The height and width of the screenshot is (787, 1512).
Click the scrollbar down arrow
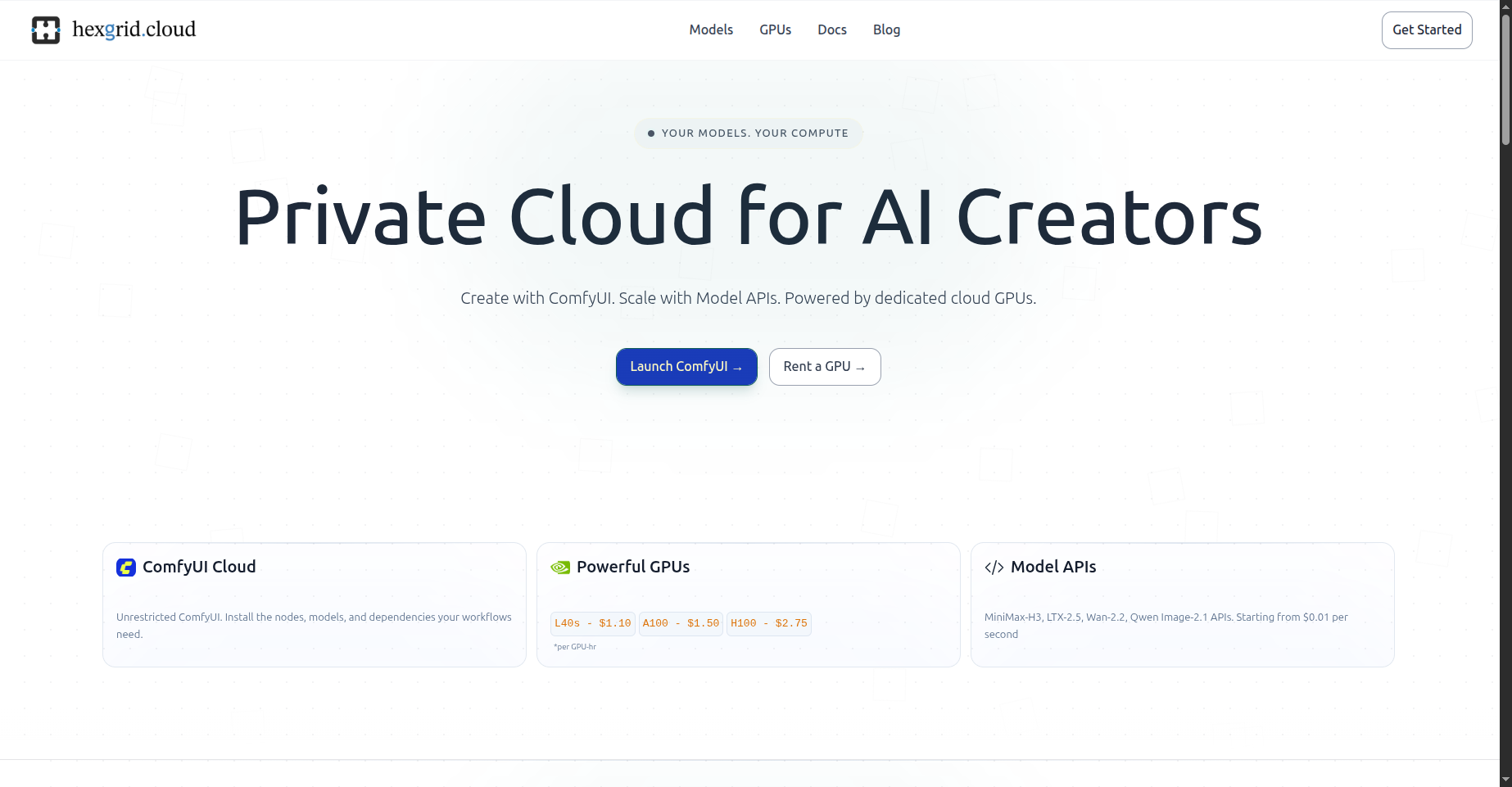click(x=1505, y=780)
